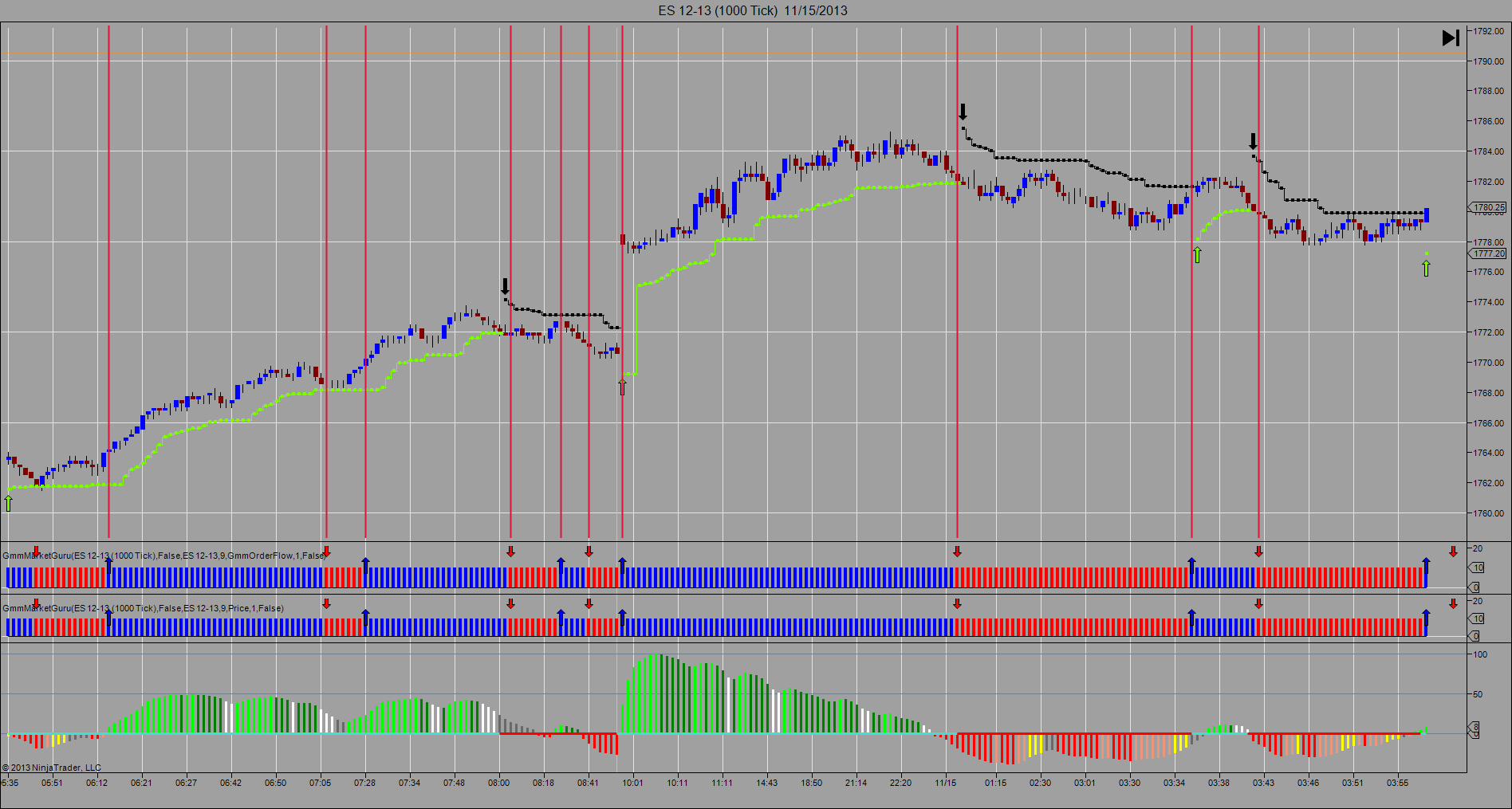Image resolution: width=1512 pixels, height=809 pixels.
Task: Click the 03:01 time axis label
Action: pos(1085,783)
